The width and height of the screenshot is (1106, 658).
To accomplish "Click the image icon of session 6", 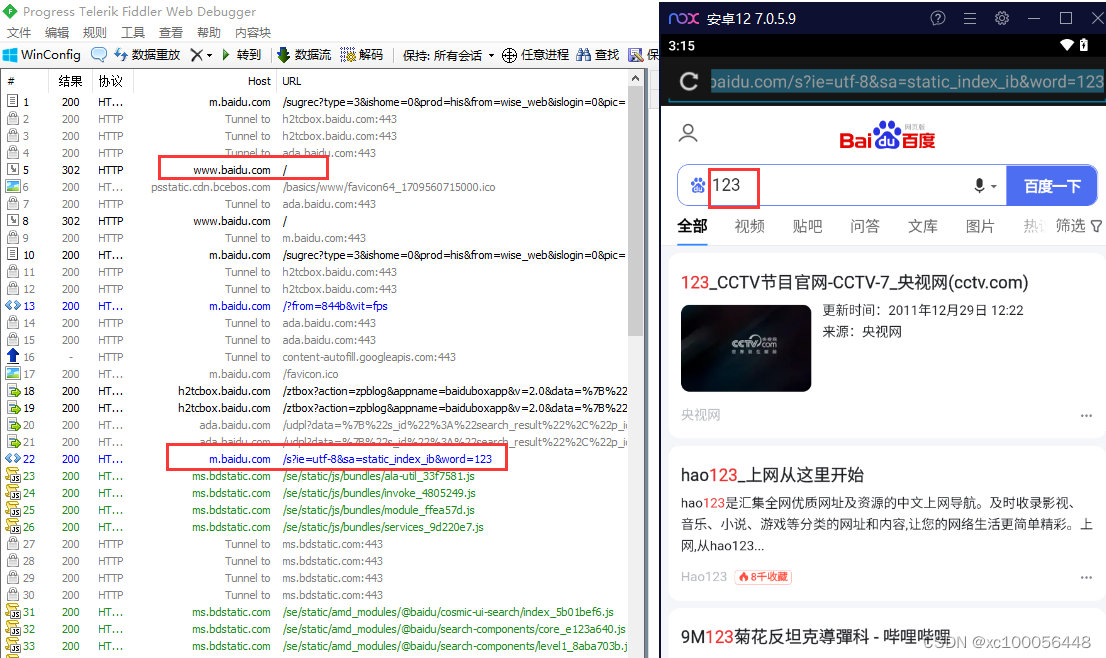I will [13, 187].
